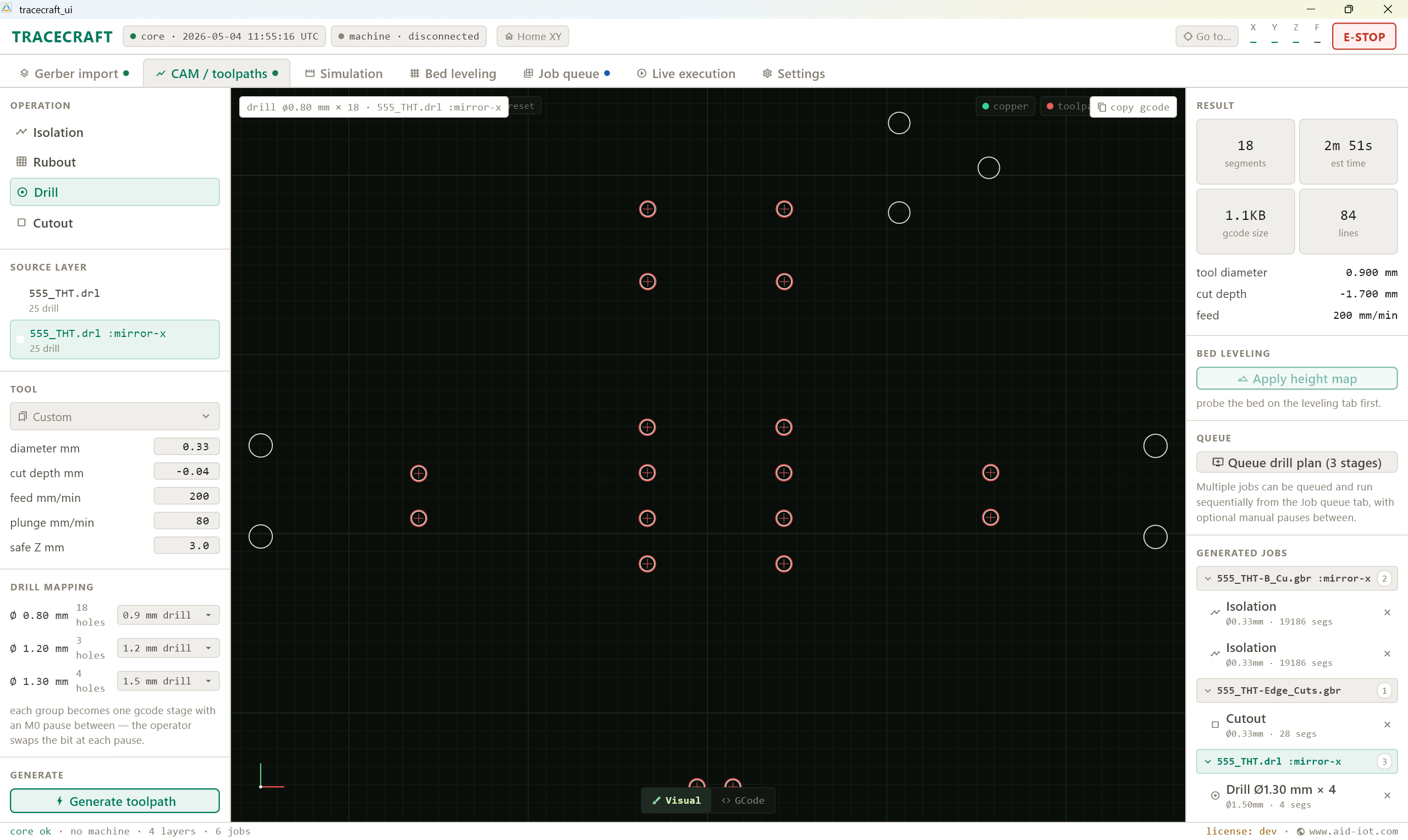Screen dimensions: 1408x840
Task: Click the Simulation tab icon
Action: tap(310, 73)
